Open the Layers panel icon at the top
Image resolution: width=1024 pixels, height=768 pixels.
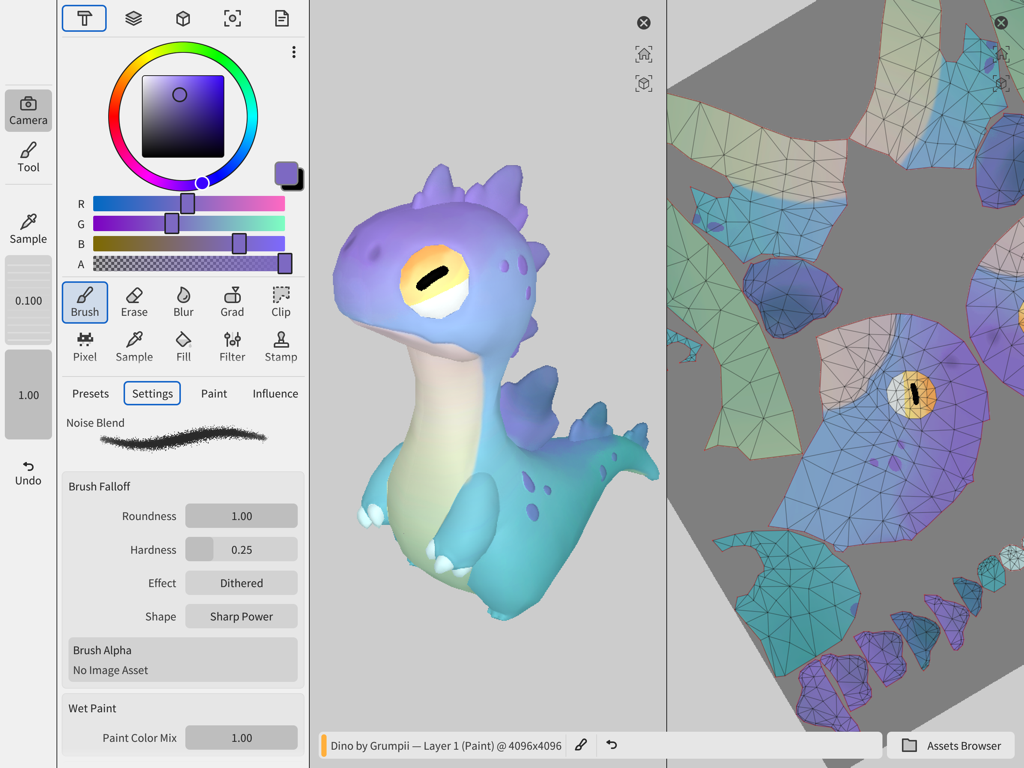(134, 18)
